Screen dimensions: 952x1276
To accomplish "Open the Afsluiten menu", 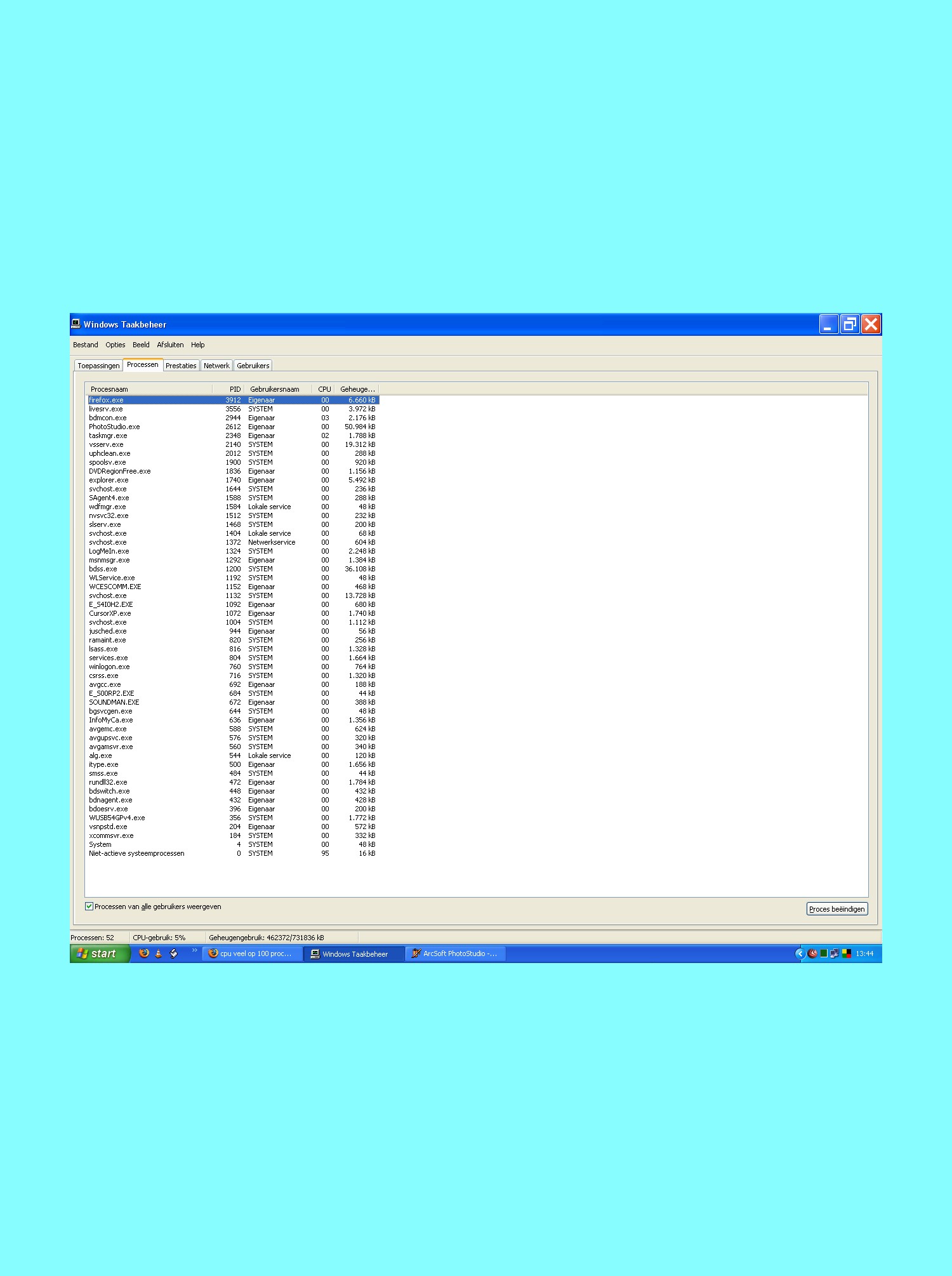I will click(x=170, y=345).
